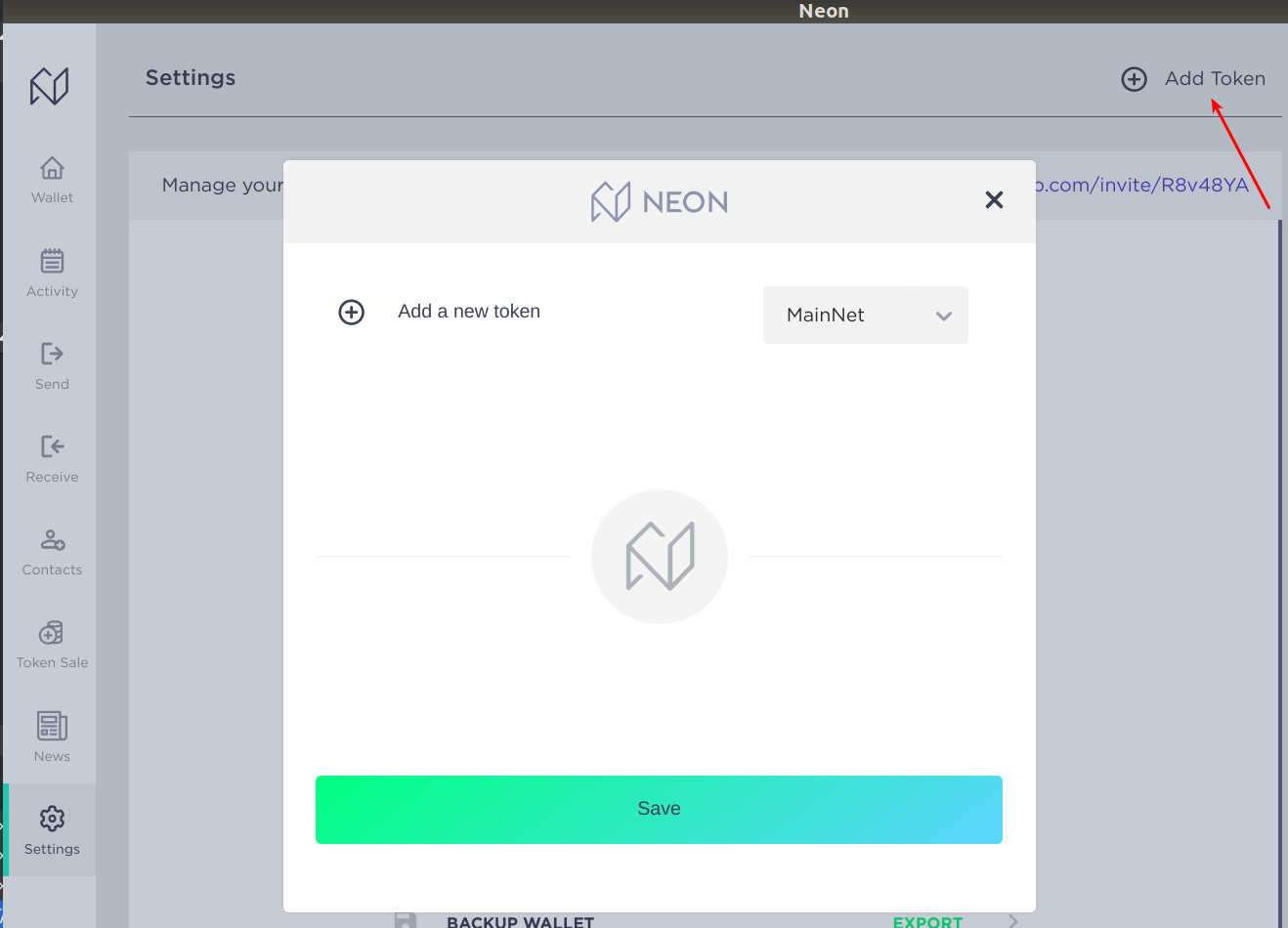Click the Manage your text in the banner

tap(223, 186)
